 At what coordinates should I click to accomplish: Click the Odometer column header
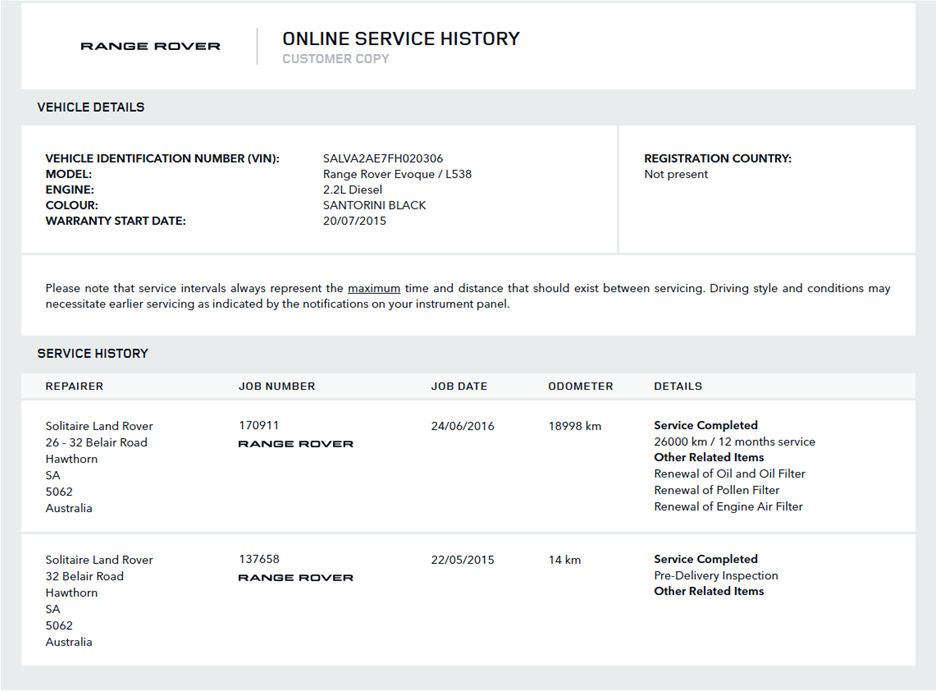(580, 386)
